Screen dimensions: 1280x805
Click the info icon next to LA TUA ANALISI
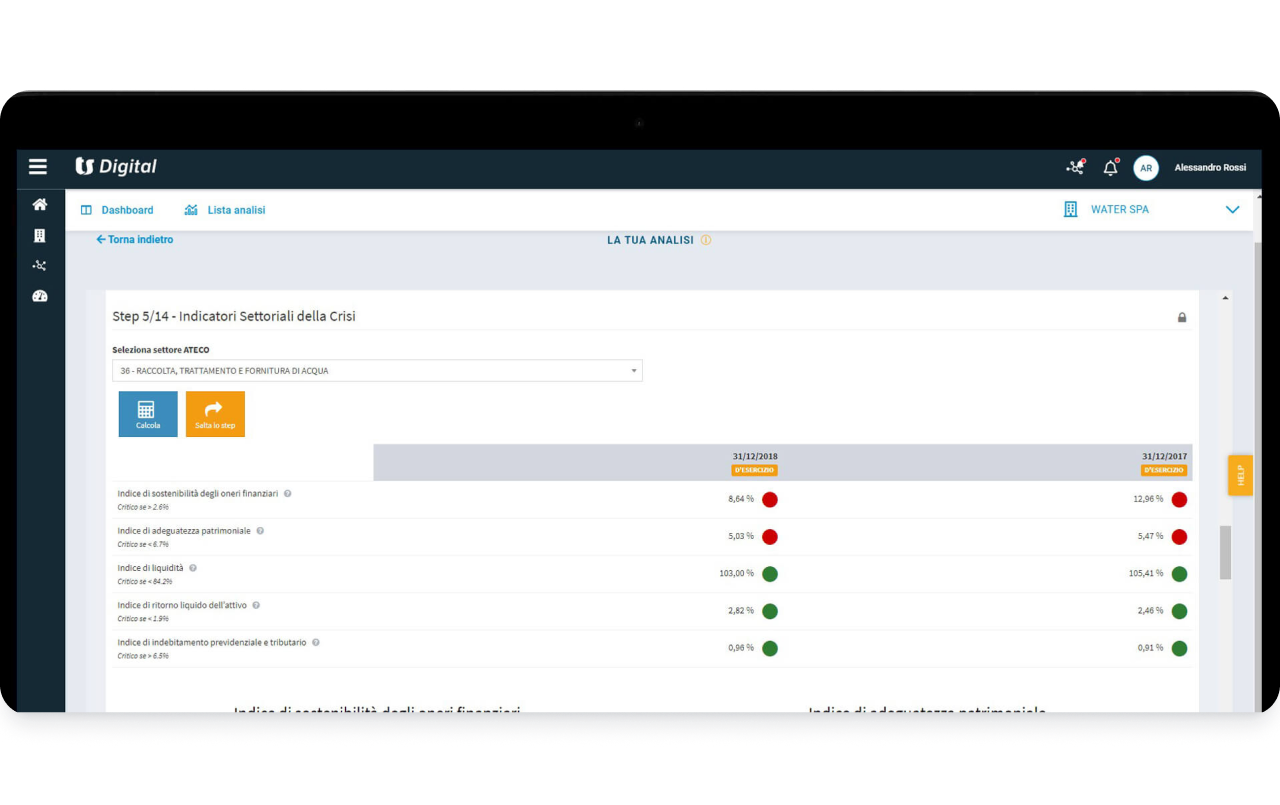click(706, 240)
